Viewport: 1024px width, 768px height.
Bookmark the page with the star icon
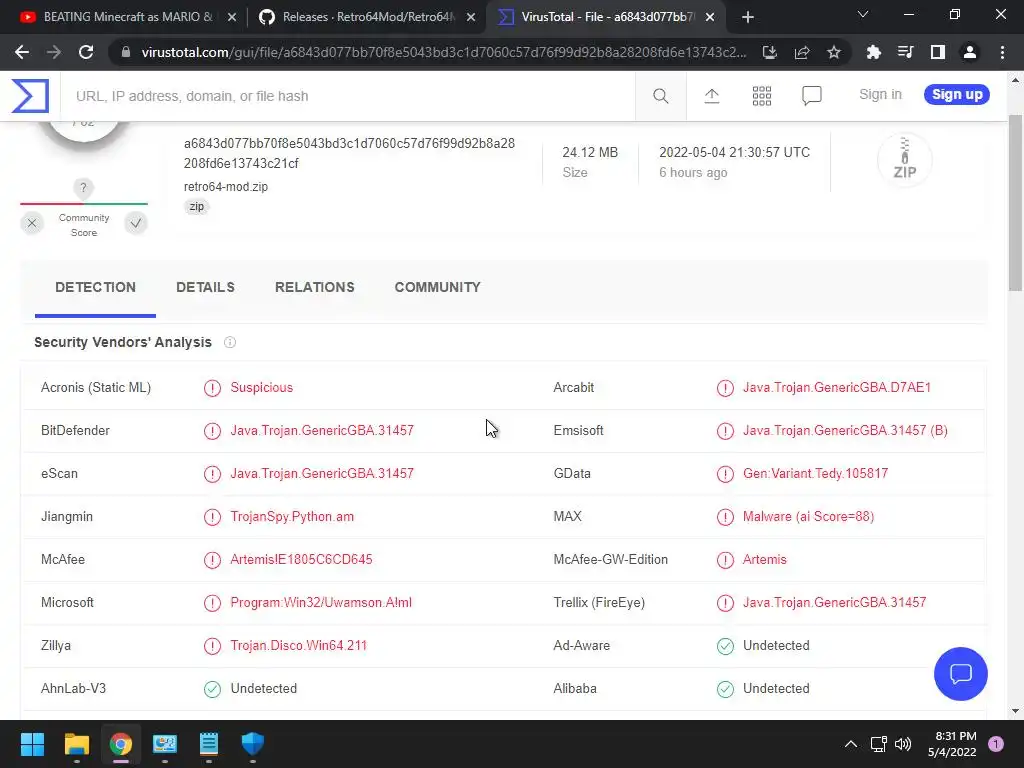click(834, 52)
